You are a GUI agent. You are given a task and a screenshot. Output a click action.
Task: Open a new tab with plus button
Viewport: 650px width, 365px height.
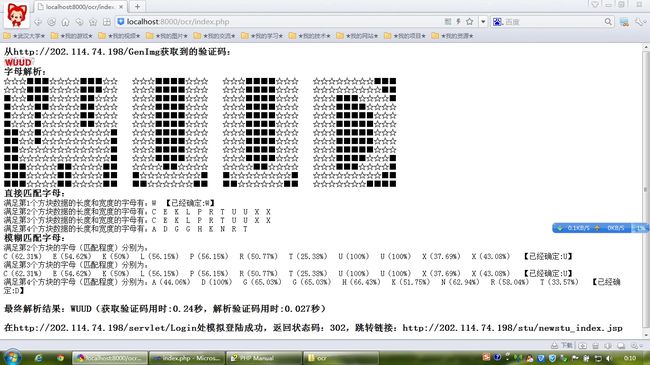(x=137, y=7)
